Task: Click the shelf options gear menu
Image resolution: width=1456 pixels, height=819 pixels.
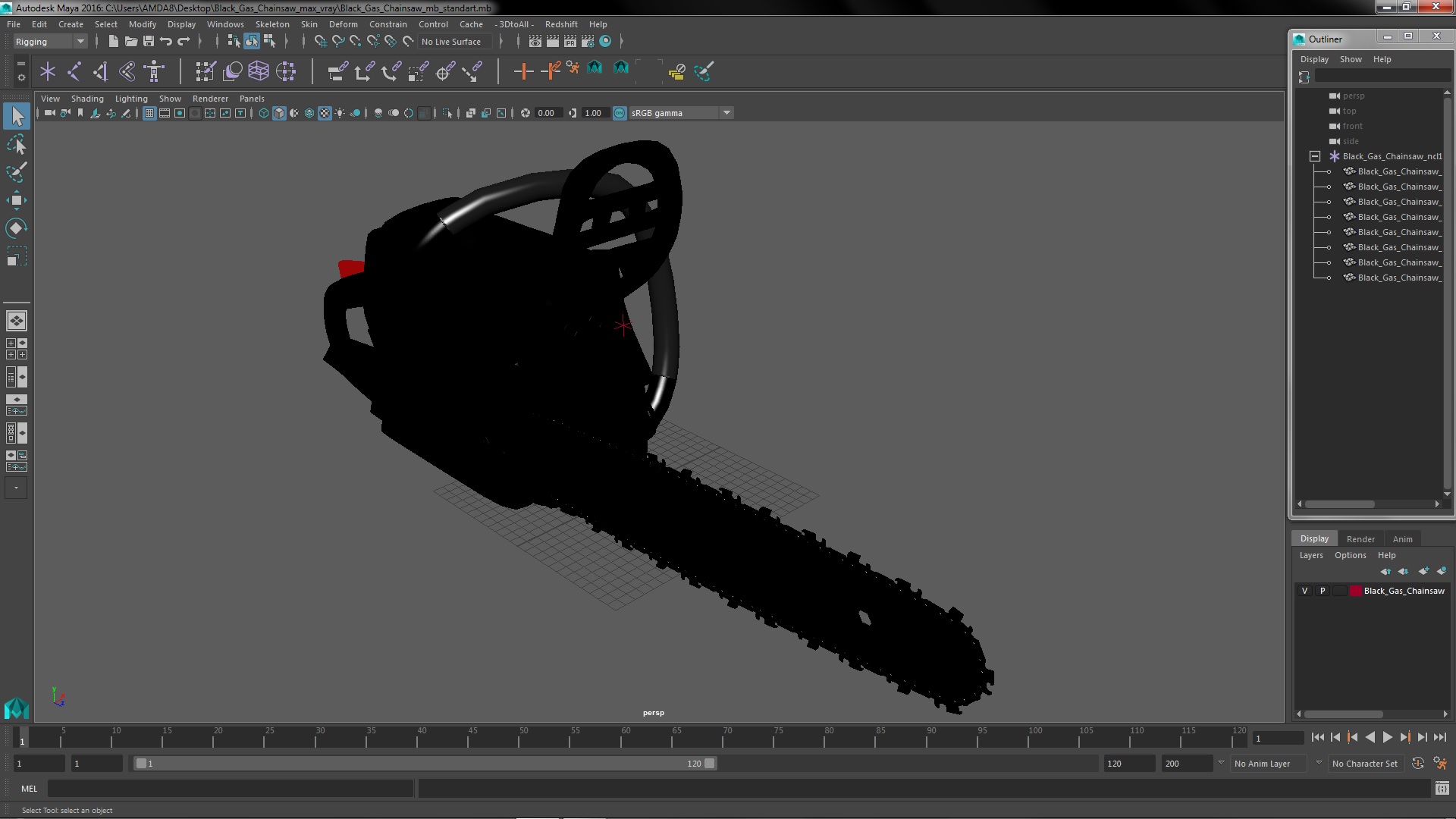Action: [20, 77]
